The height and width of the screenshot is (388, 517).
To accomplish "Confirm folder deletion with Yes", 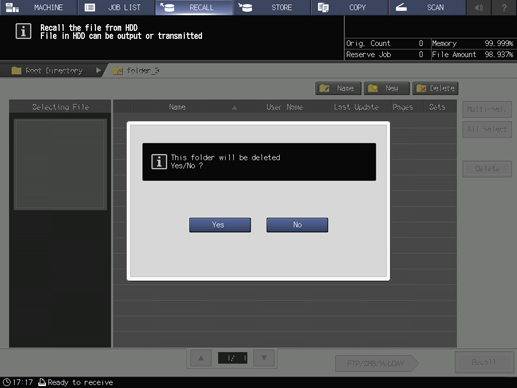I will click(x=220, y=225).
